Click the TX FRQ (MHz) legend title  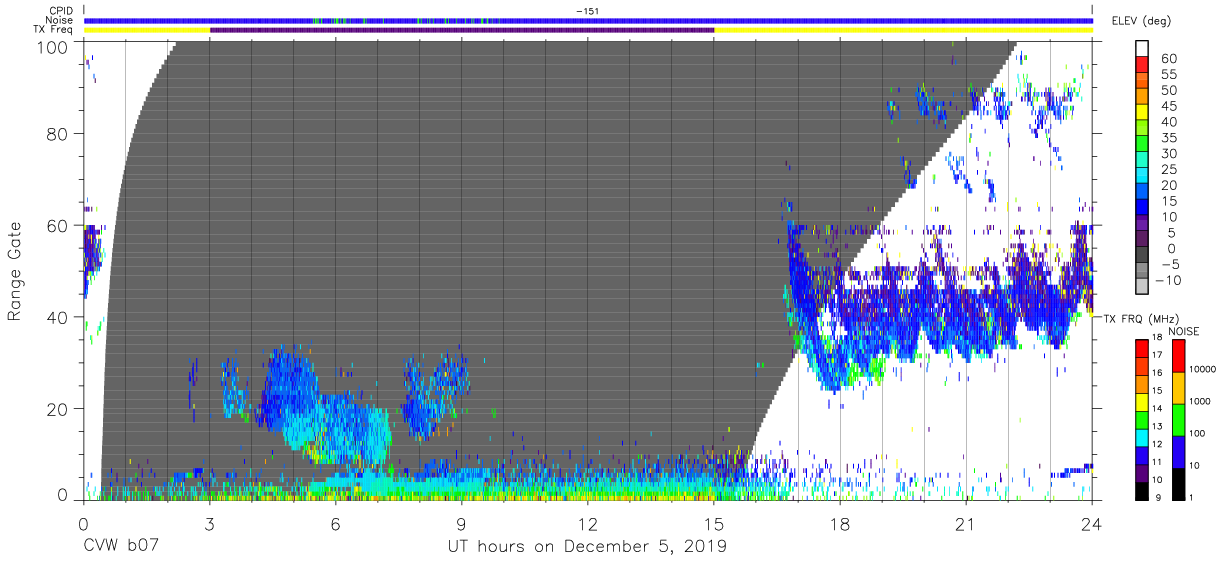coord(1144,318)
